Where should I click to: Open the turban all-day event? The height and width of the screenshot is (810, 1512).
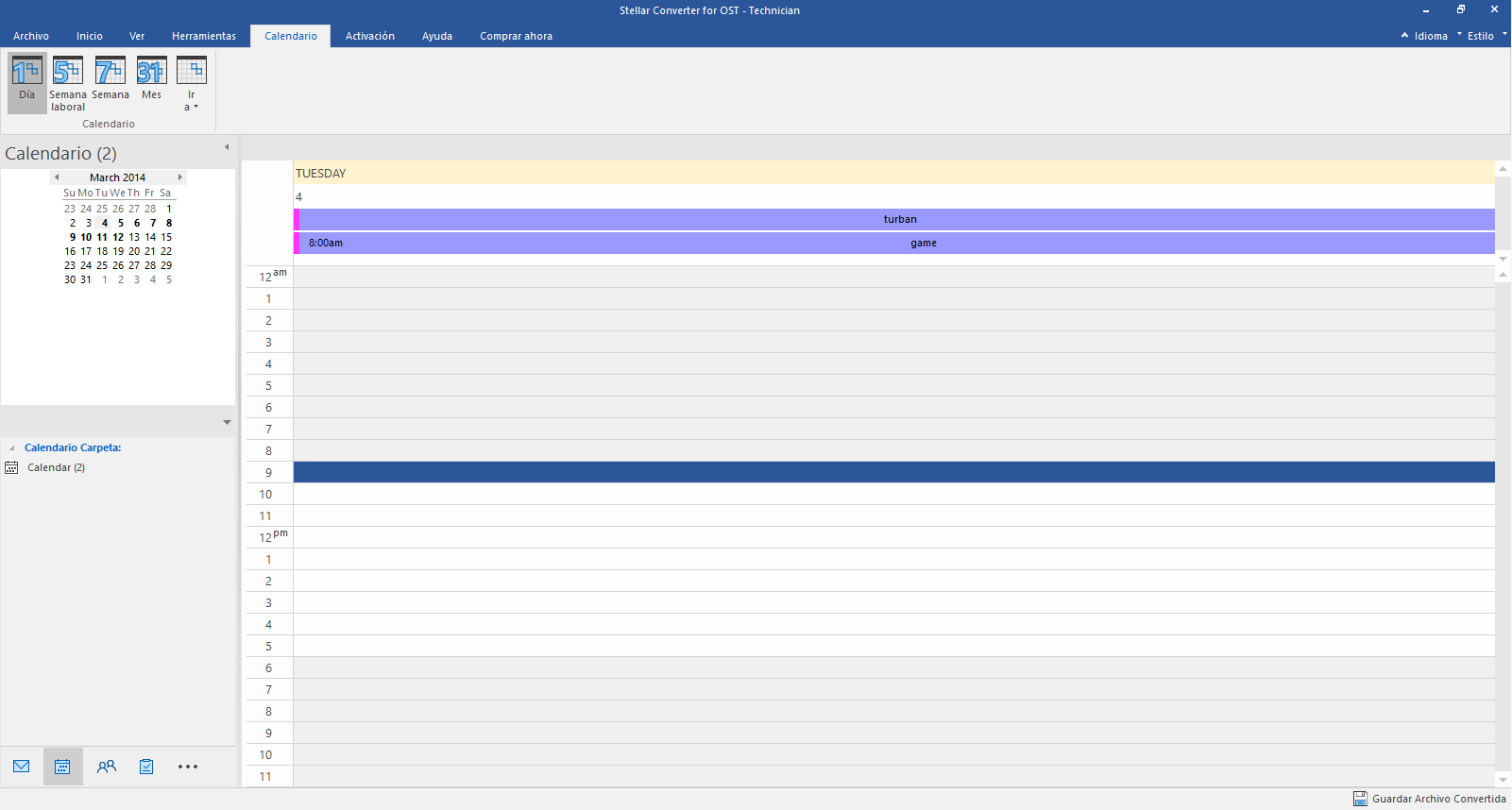[x=894, y=219]
